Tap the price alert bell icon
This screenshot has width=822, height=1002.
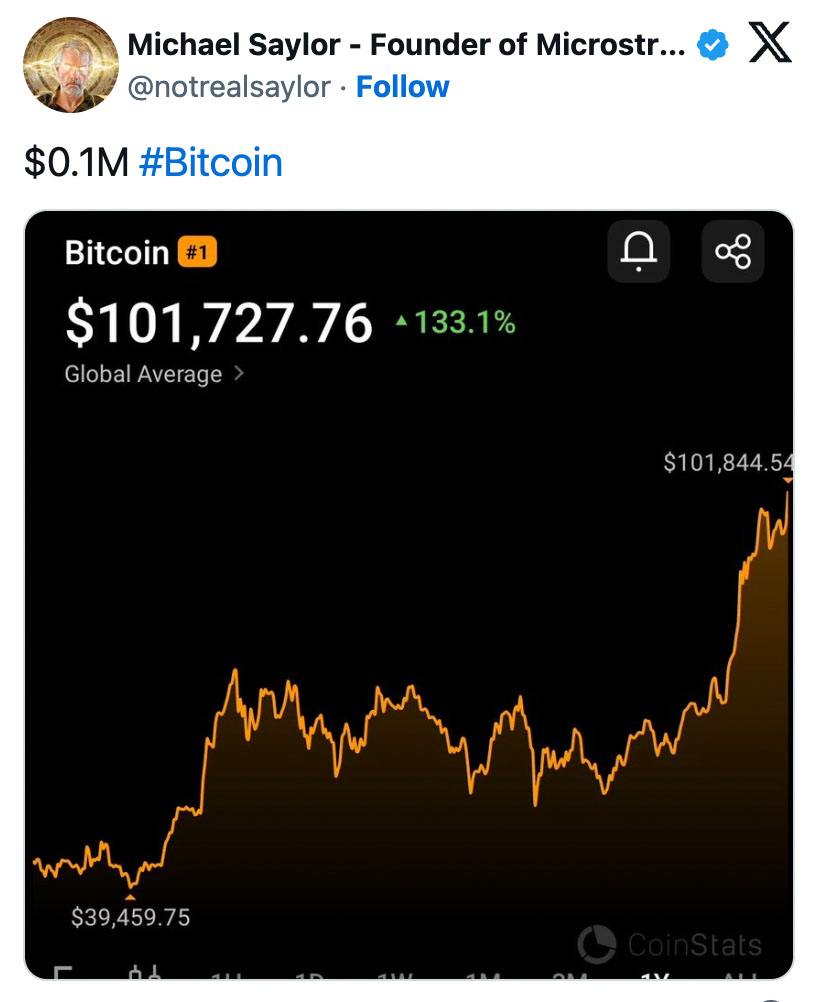pos(639,251)
